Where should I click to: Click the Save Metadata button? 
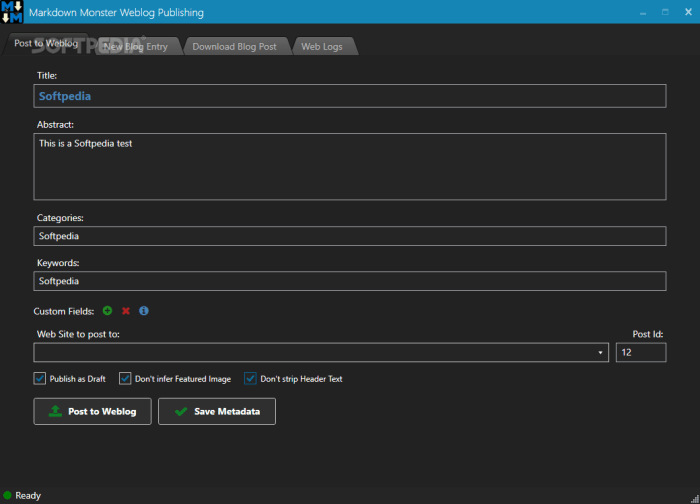[x=217, y=411]
